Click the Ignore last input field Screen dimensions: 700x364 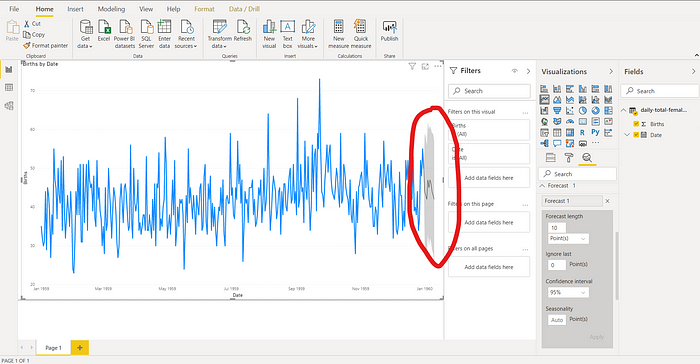click(x=557, y=265)
